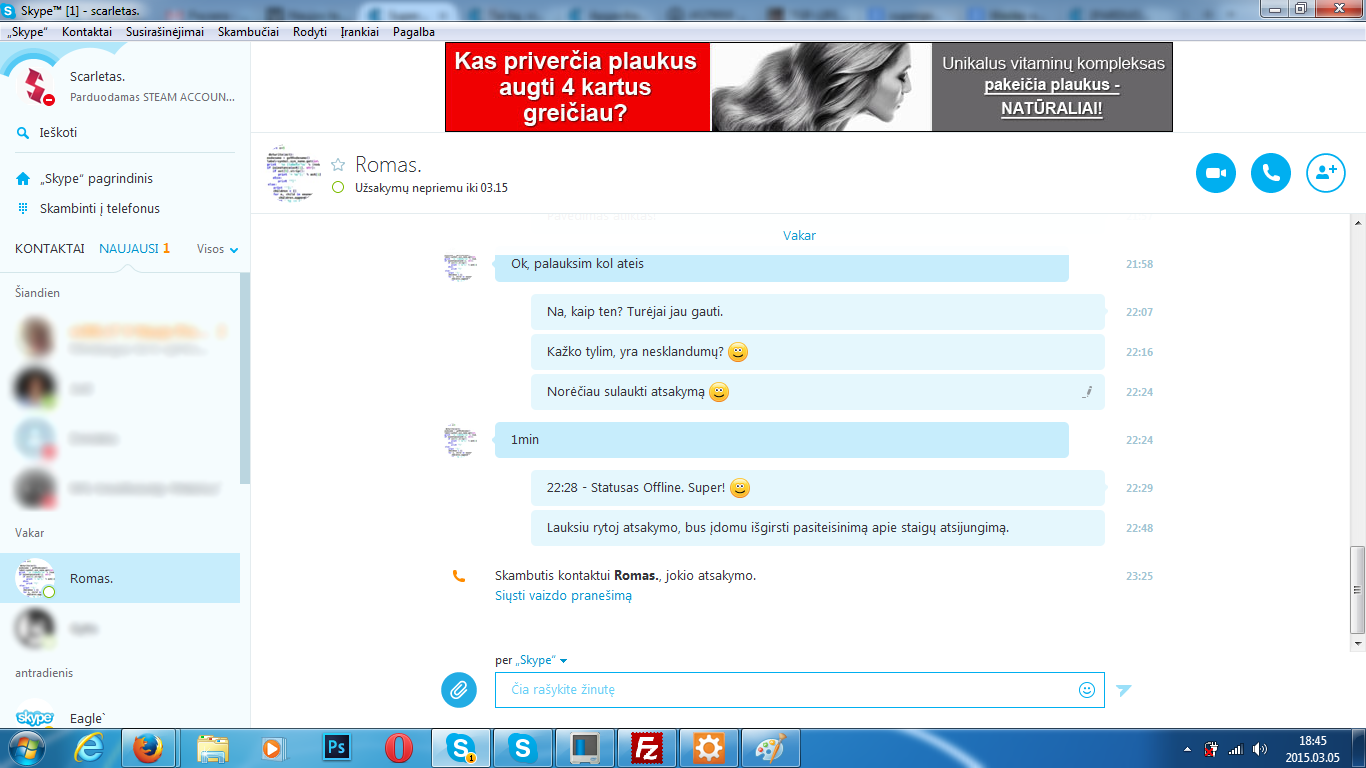
Task: Click Siųsti vaizdo pranešimą link
Action: (563, 595)
